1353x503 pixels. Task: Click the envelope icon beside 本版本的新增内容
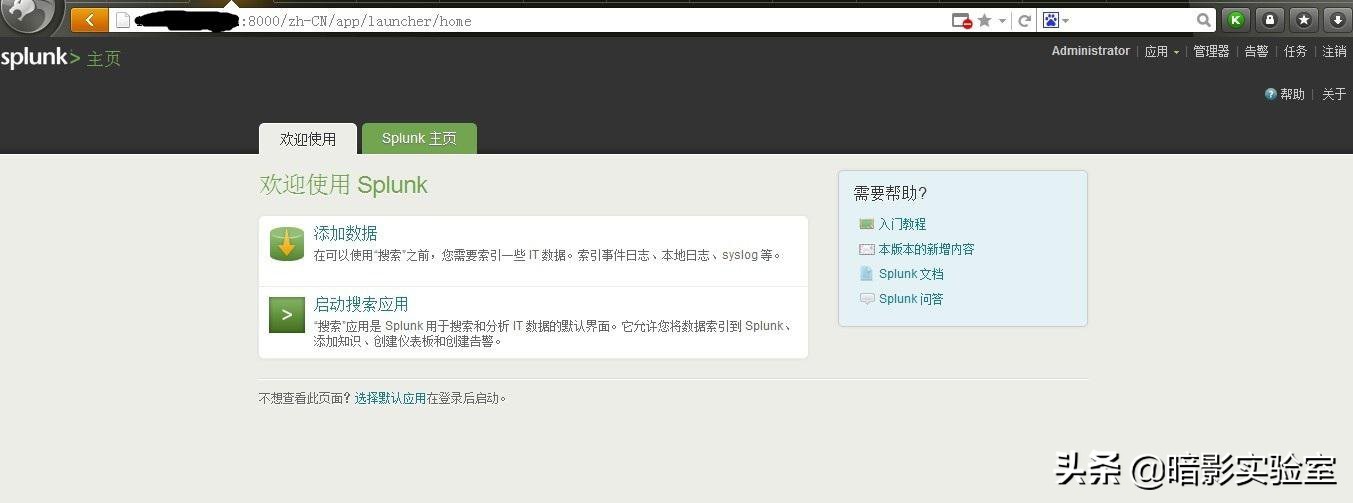point(866,249)
